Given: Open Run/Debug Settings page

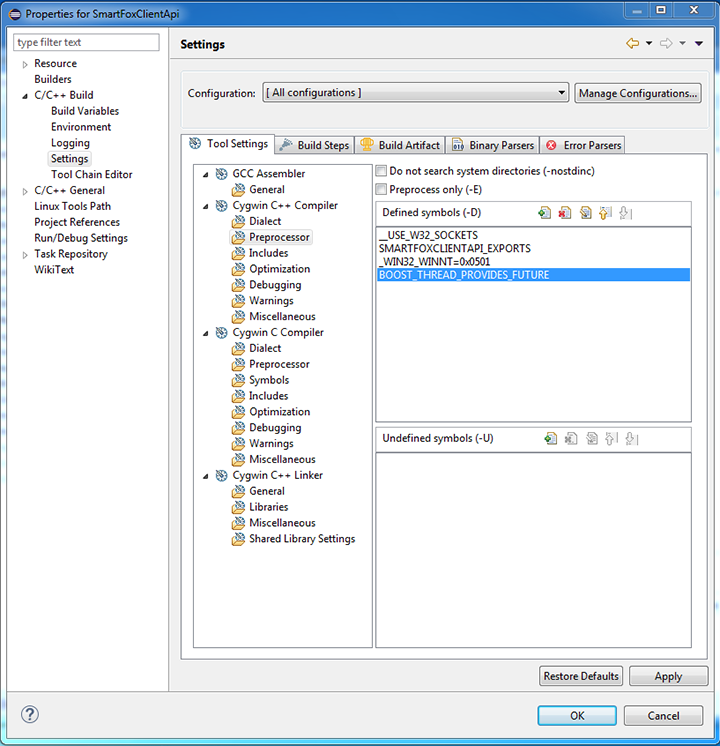Looking at the screenshot, I should [x=81, y=238].
